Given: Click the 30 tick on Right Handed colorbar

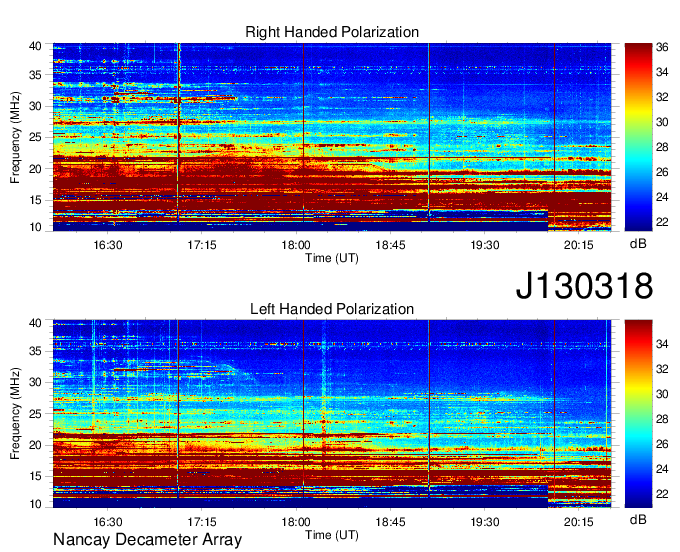Looking at the screenshot, I should (x=662, y=122).
